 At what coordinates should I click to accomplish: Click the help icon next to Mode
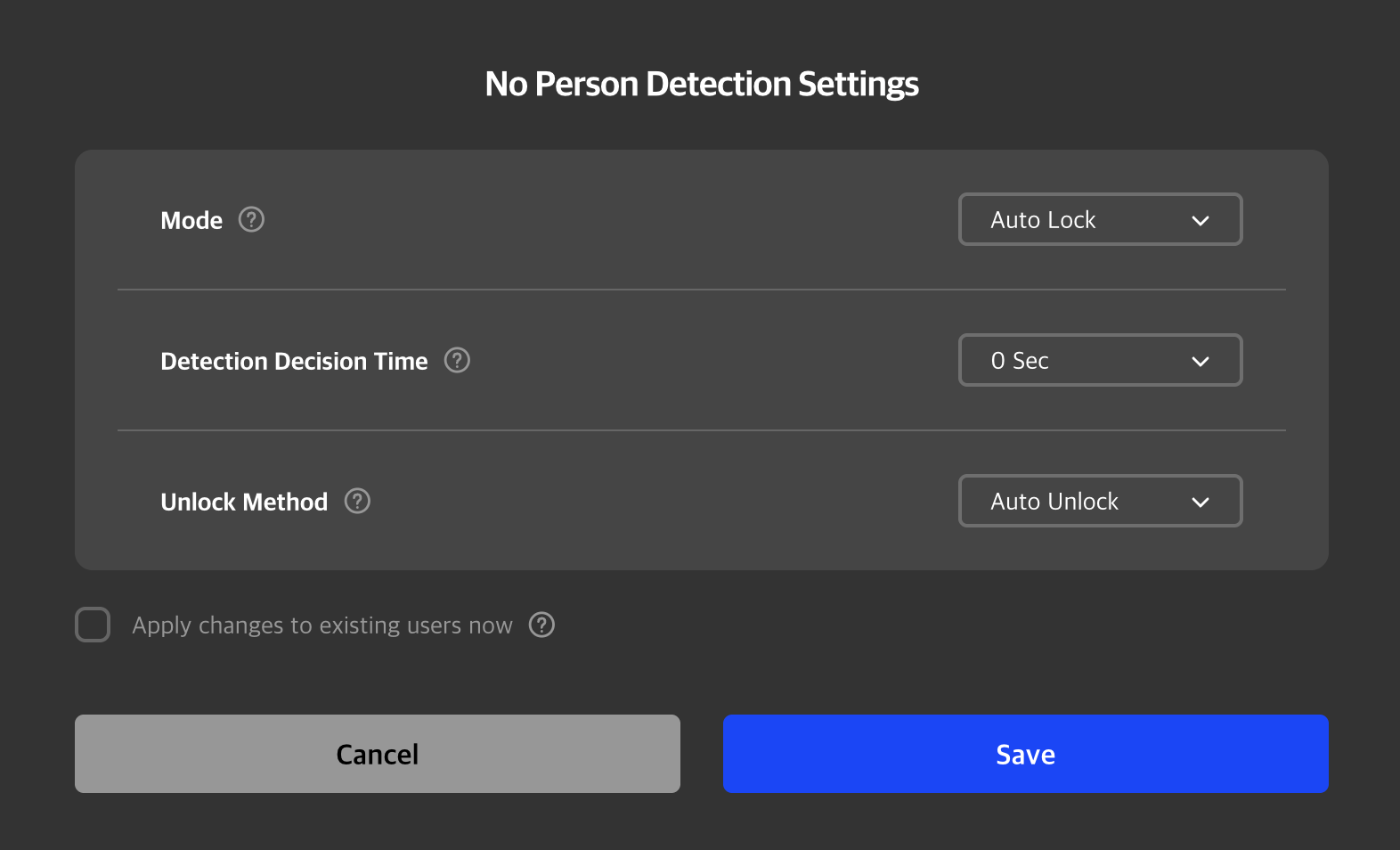(x=250, y=219)
